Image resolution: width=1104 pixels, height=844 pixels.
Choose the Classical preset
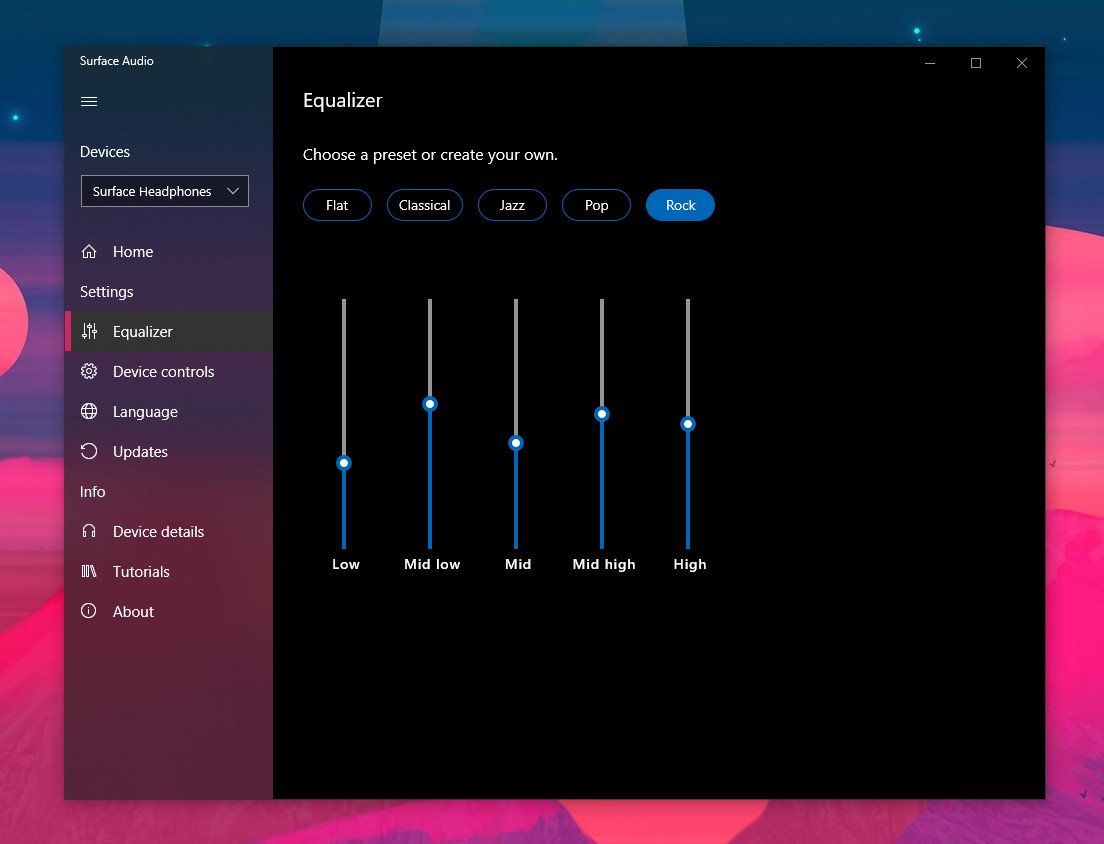(425, 205)
